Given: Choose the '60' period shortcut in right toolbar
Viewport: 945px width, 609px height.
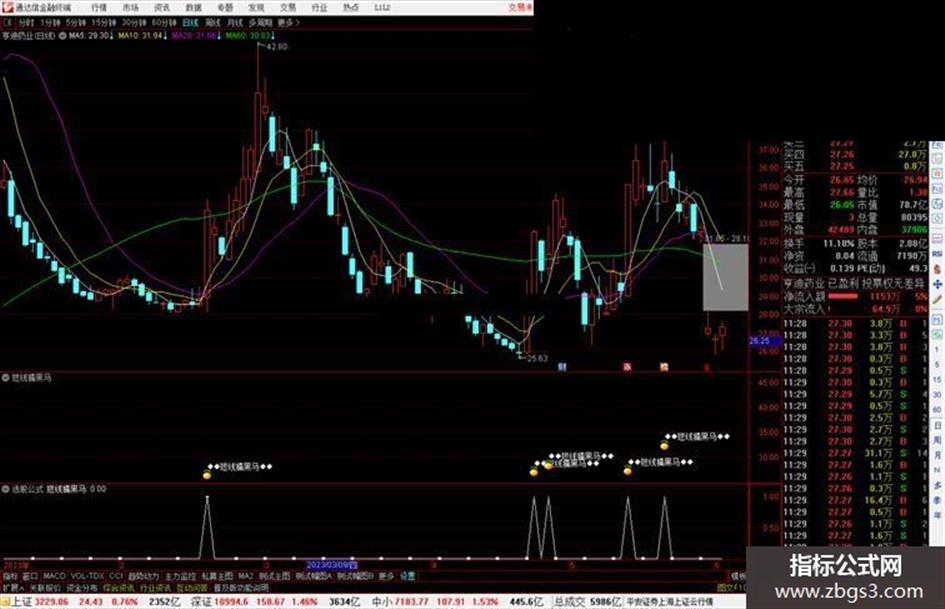Looking at the screenshot, I should click(x=937, y=410).
